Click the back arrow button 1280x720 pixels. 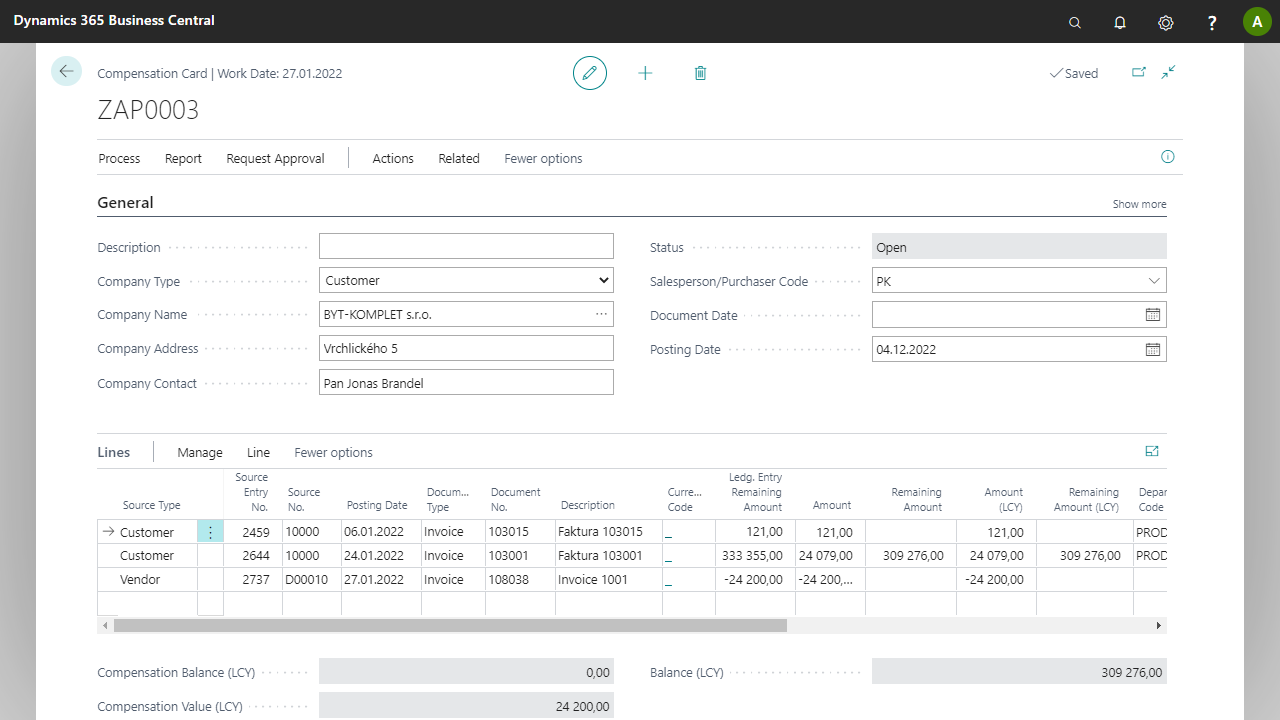coord(66,71)
